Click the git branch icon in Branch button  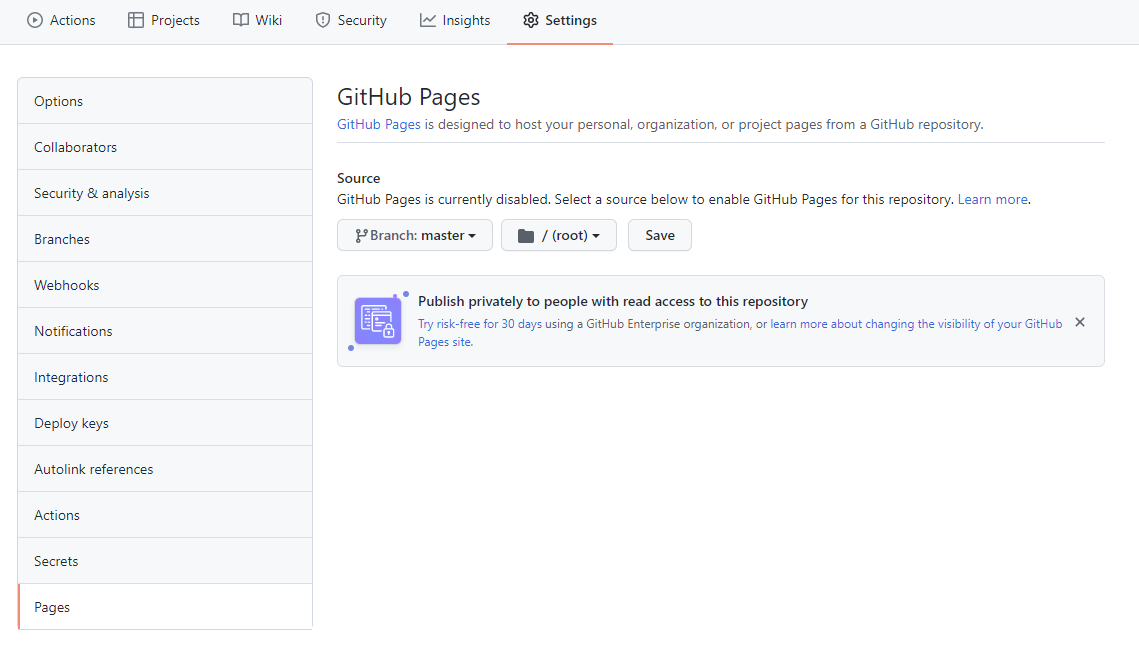point(361,235)
